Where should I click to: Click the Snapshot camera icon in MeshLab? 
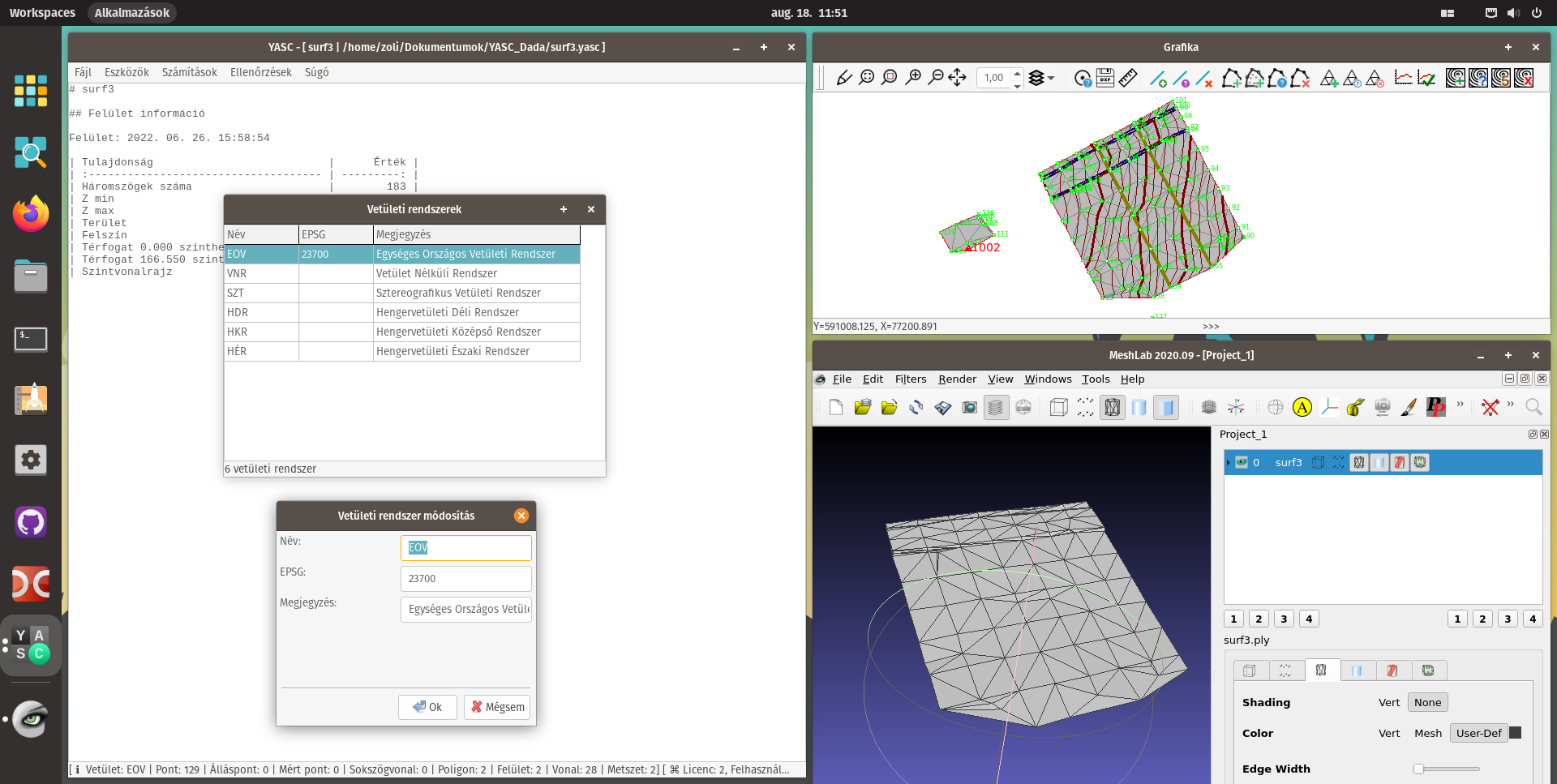[969, 407]
